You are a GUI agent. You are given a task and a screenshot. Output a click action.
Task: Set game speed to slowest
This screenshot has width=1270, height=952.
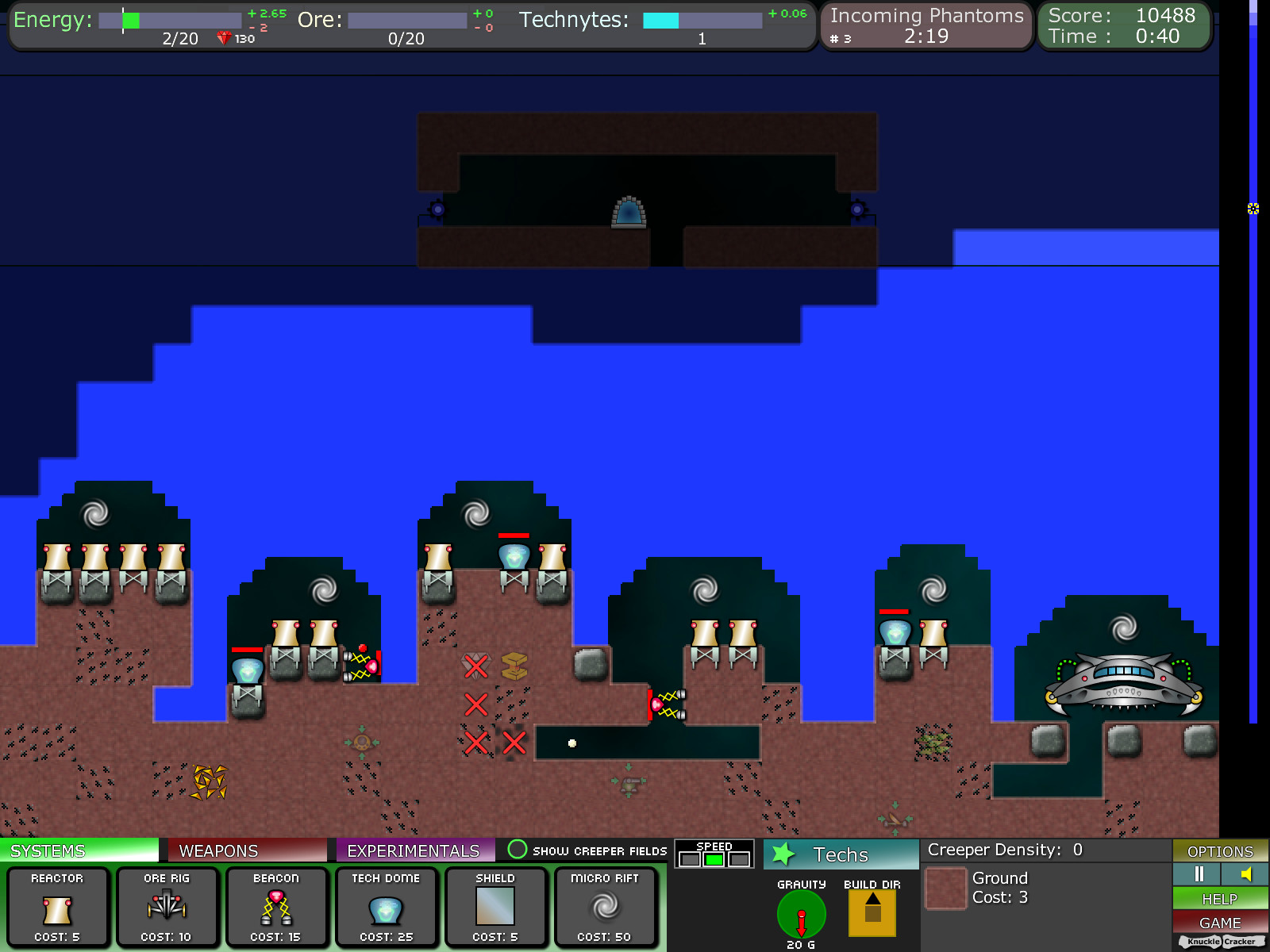688,858
